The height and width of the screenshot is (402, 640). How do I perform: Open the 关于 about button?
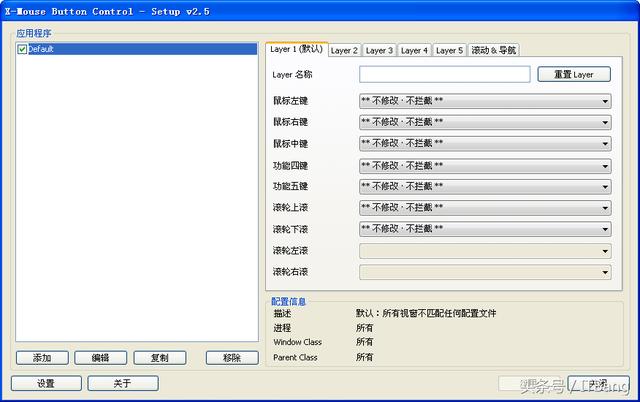tap(123, 383)
